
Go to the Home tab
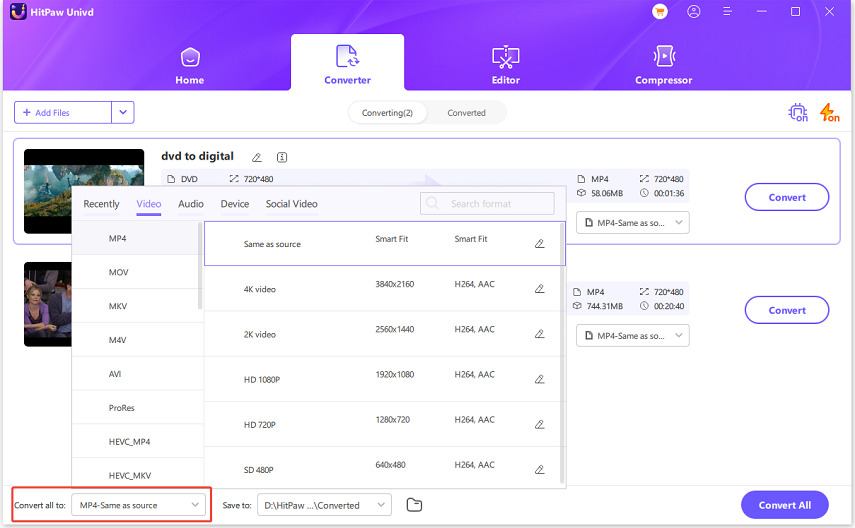(190, 67)
